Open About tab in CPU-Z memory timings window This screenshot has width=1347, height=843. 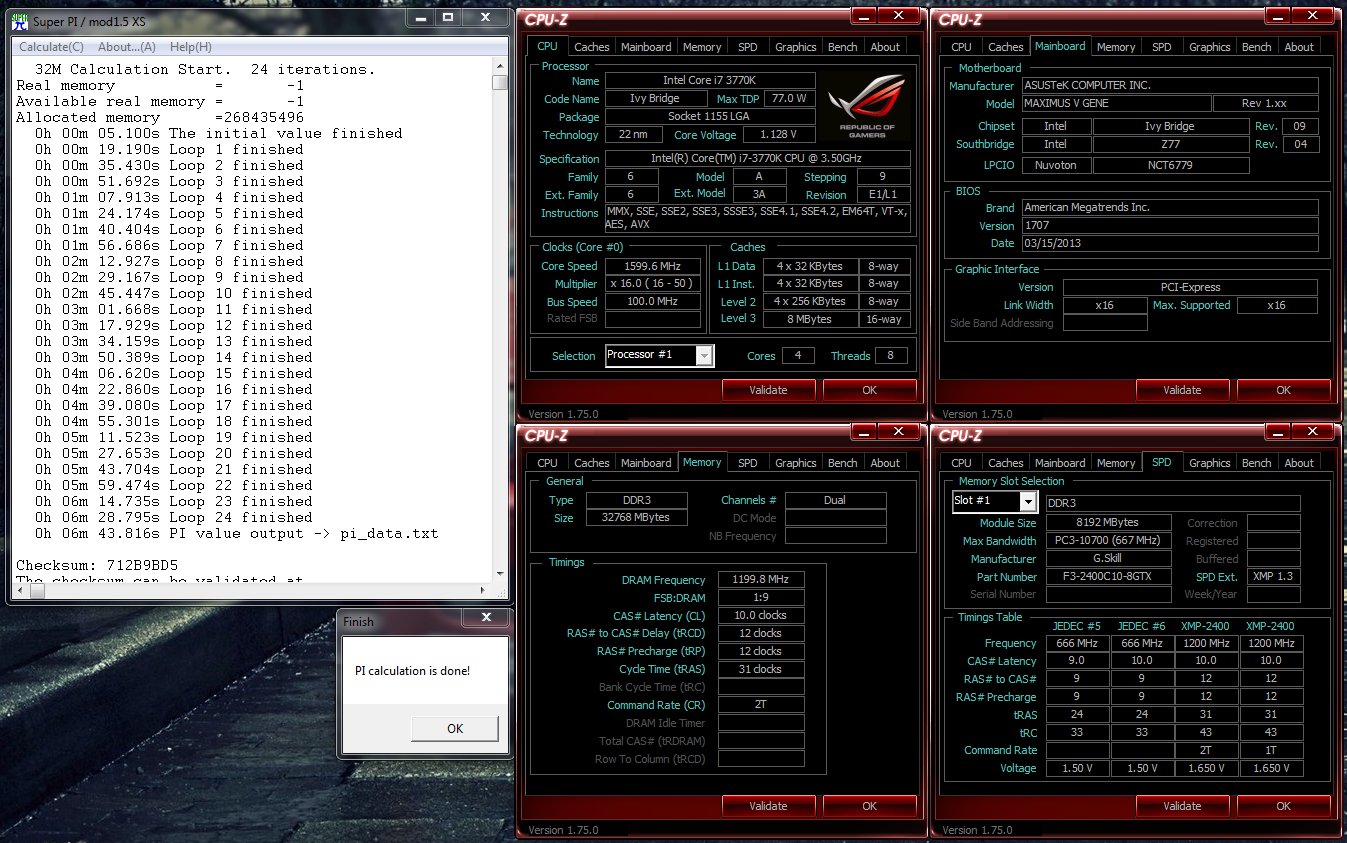tap(885, 463)
